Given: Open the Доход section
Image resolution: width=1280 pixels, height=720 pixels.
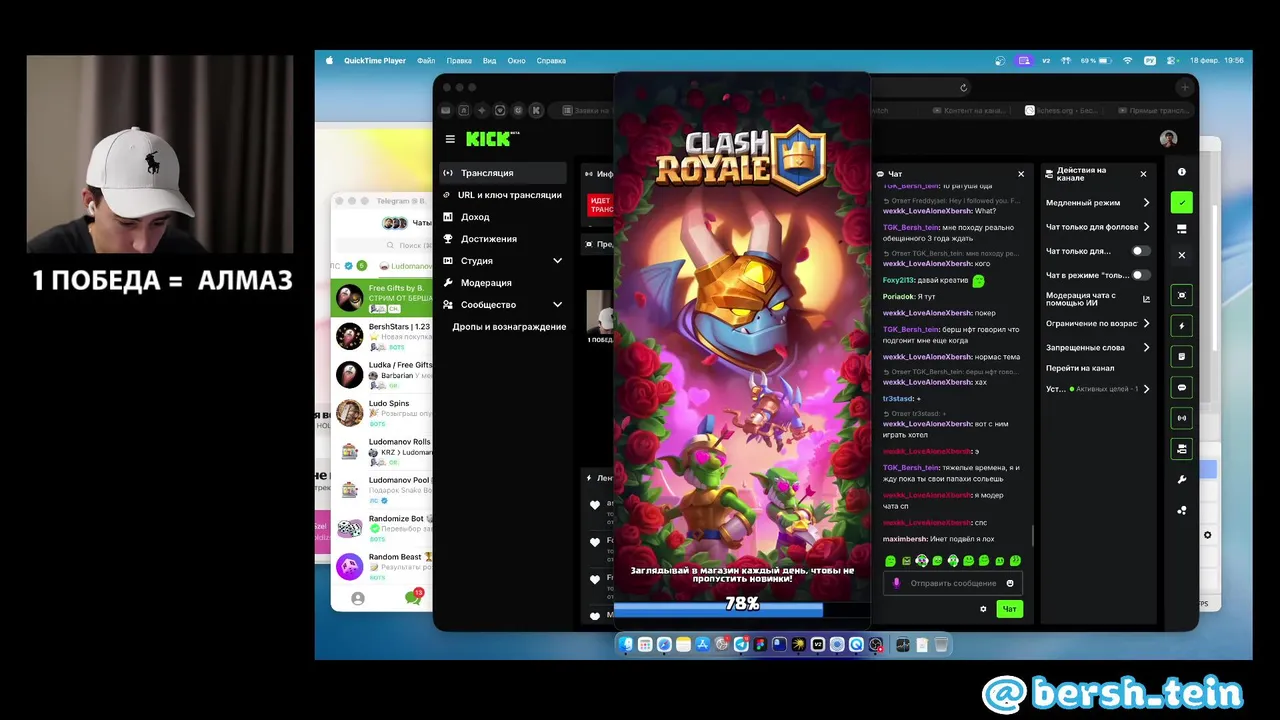Looking at the screenshot, I should (x=503, y=217).
